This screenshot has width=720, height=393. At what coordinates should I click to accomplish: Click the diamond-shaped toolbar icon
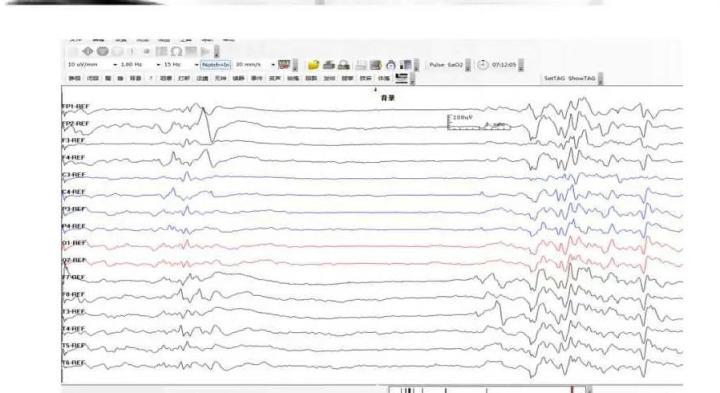tap(88, 51)
